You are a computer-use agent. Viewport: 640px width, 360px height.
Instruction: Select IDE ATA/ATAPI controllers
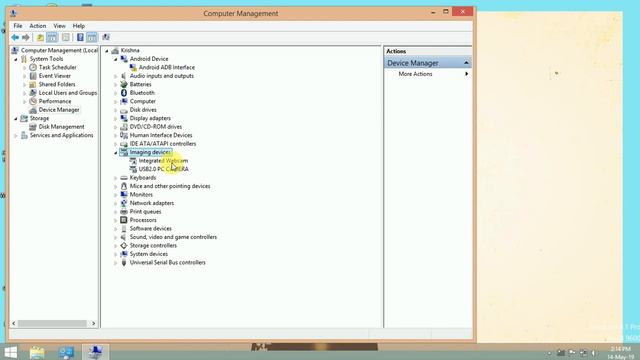163,144
